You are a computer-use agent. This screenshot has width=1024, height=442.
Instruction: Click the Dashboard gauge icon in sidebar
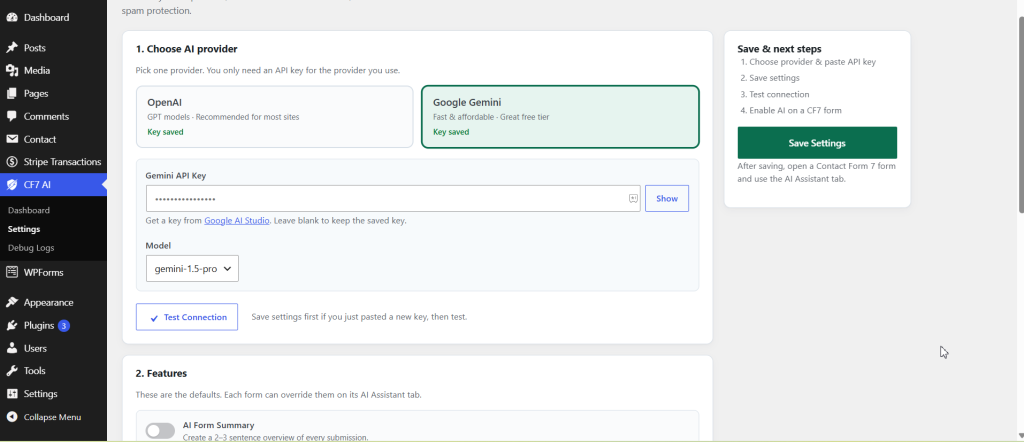pyautogui.click(x=12, y=18)
